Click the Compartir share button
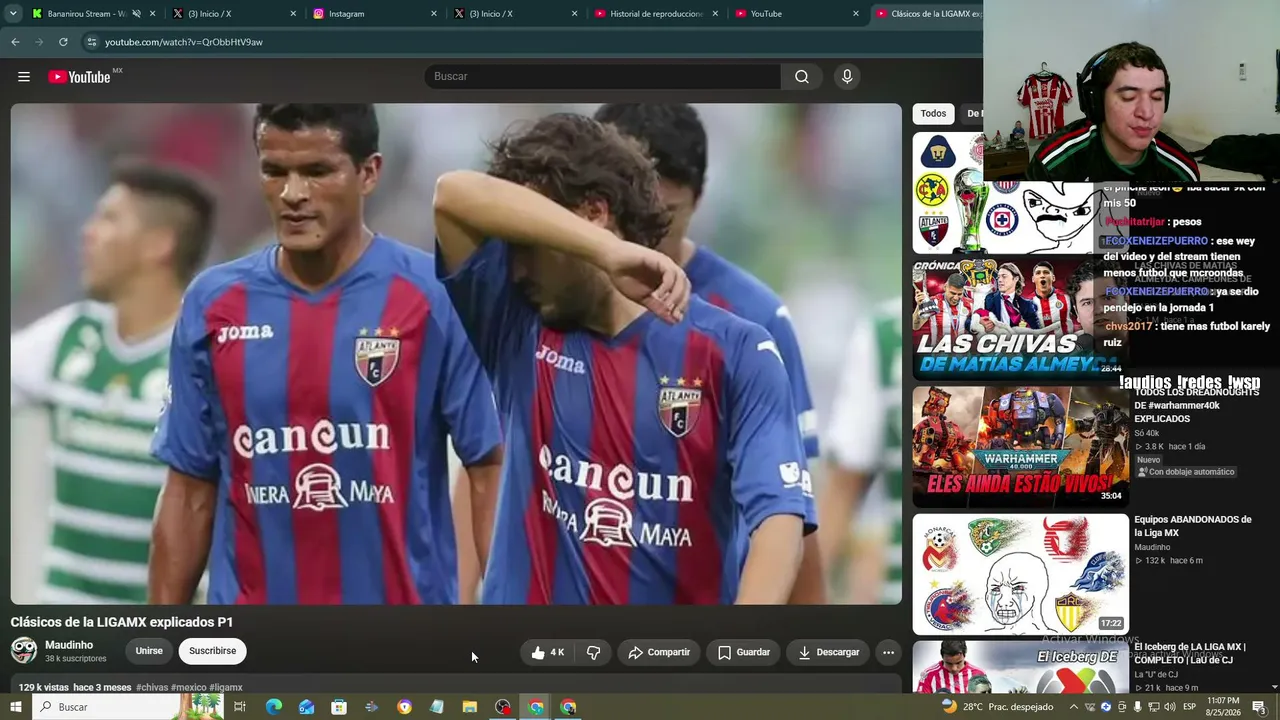Viewport: 1280px width, 720px height. pos(659,652)
